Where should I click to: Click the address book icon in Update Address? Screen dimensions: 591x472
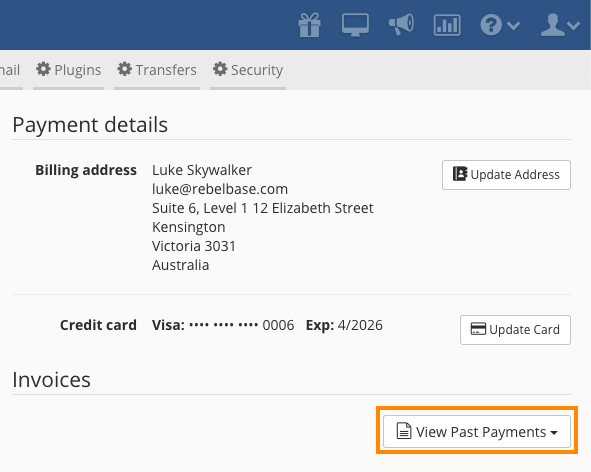coord(460,174)
